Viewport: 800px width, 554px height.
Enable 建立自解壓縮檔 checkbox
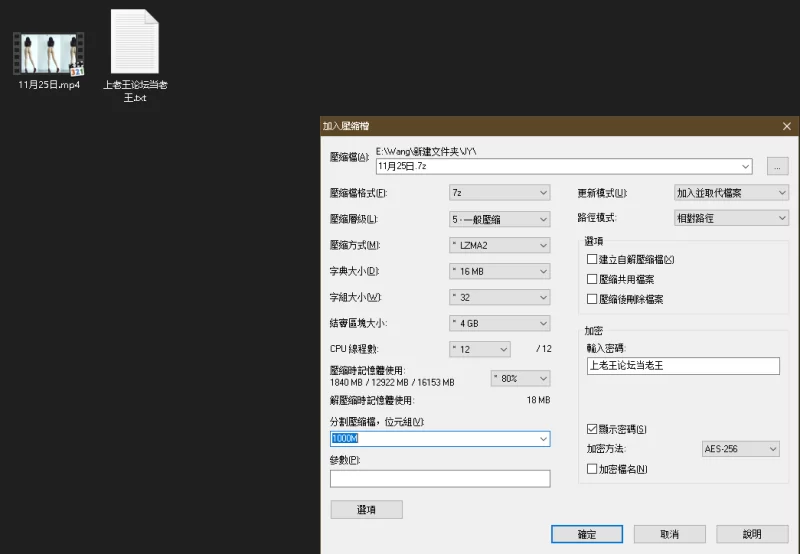coord(592,259)
